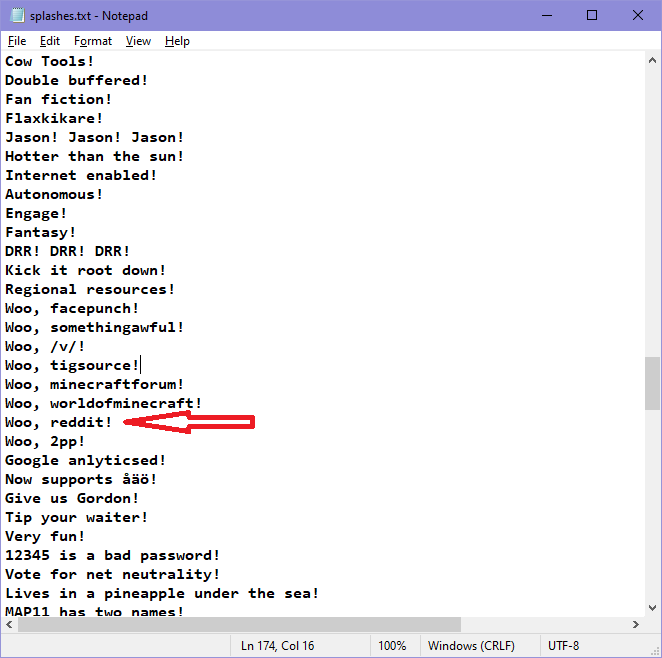Click the line 'Now supports åäö!'
The height and width of the screenshot is (658, 662).
click(x=81, y=480)
